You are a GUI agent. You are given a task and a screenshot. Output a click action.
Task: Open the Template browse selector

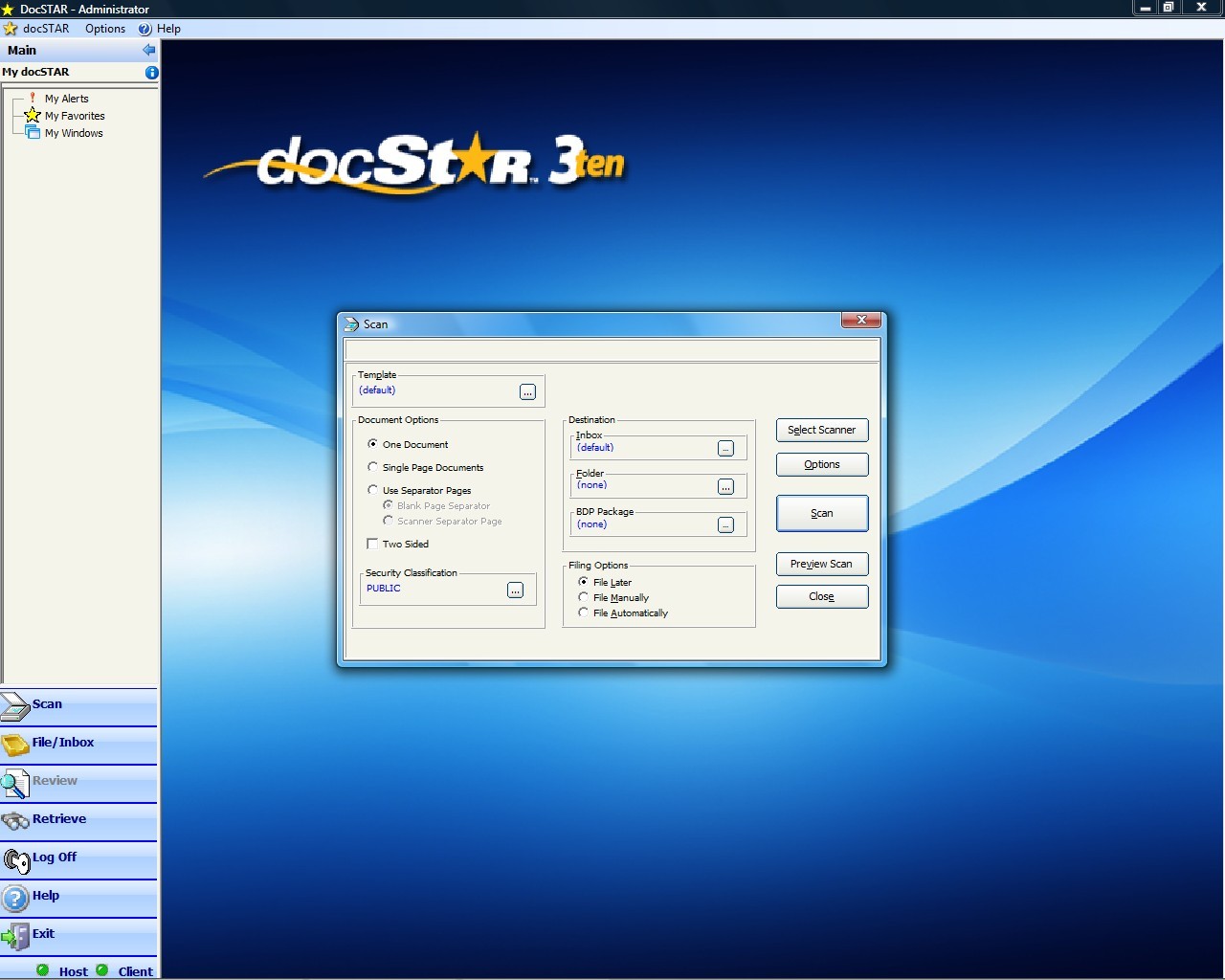coord(527,392)
